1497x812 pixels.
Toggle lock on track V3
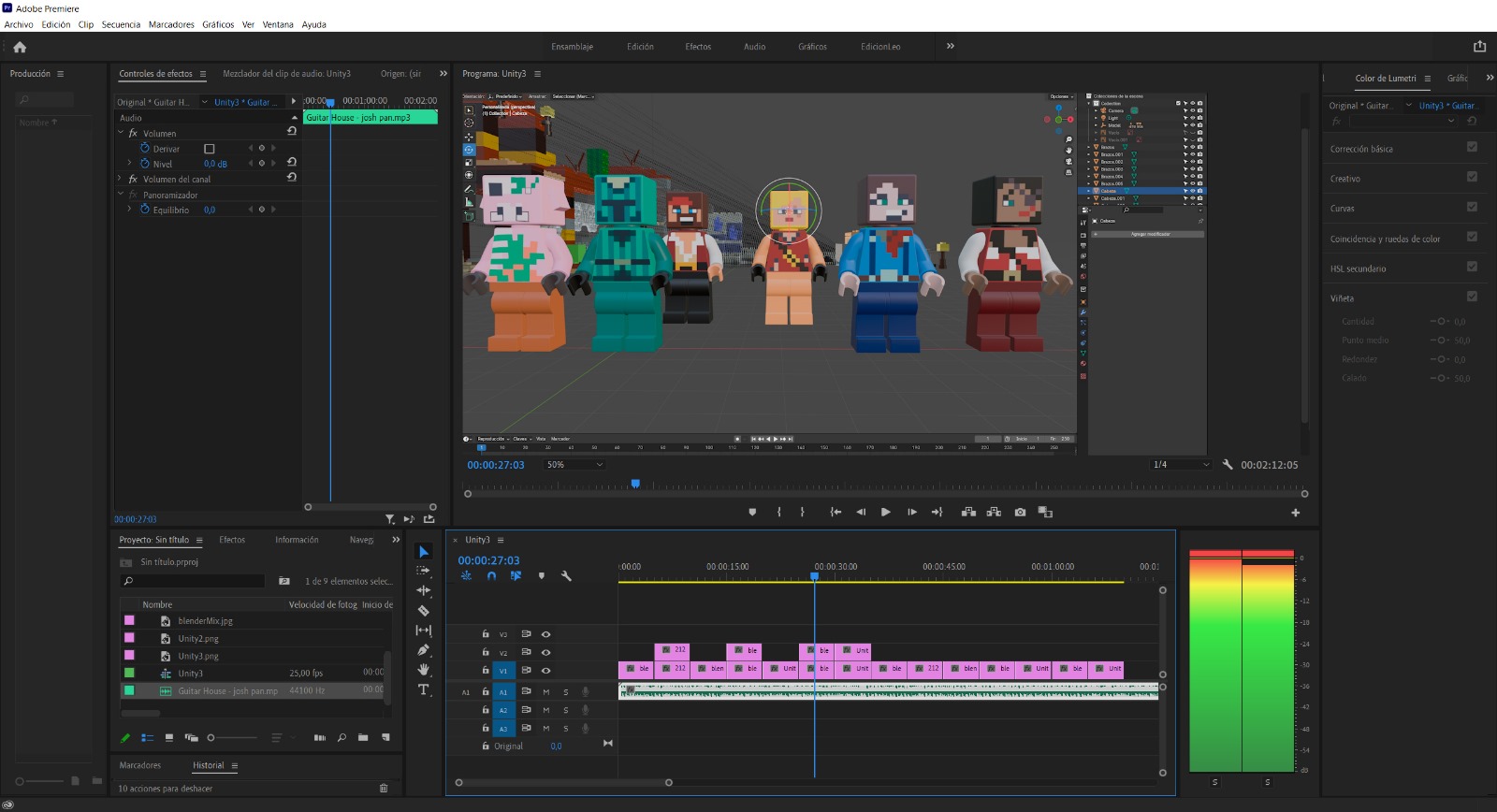pos(486,634)
